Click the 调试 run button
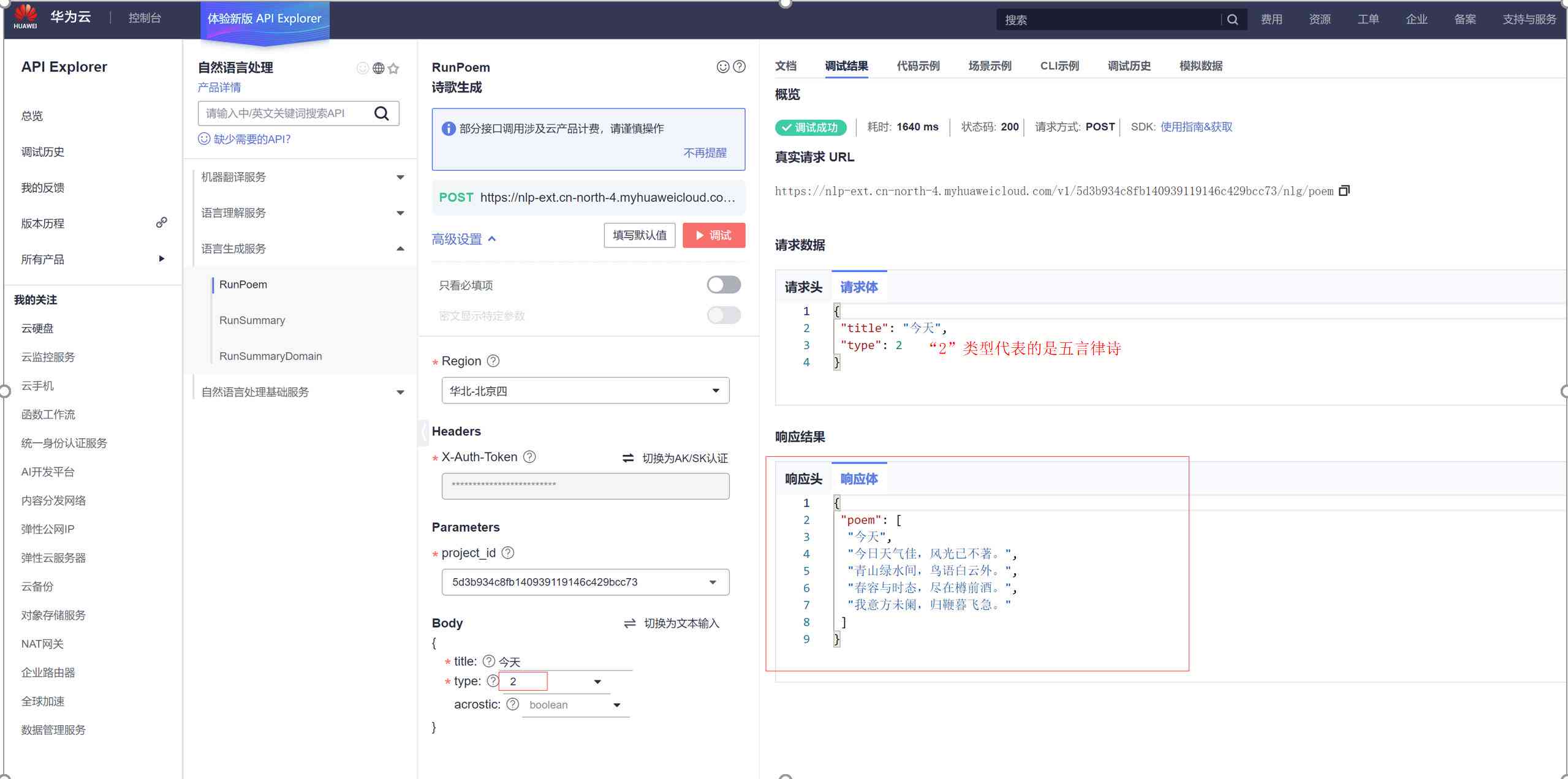Viewport: 1568px width, 779px height. (x=714, y=235)
